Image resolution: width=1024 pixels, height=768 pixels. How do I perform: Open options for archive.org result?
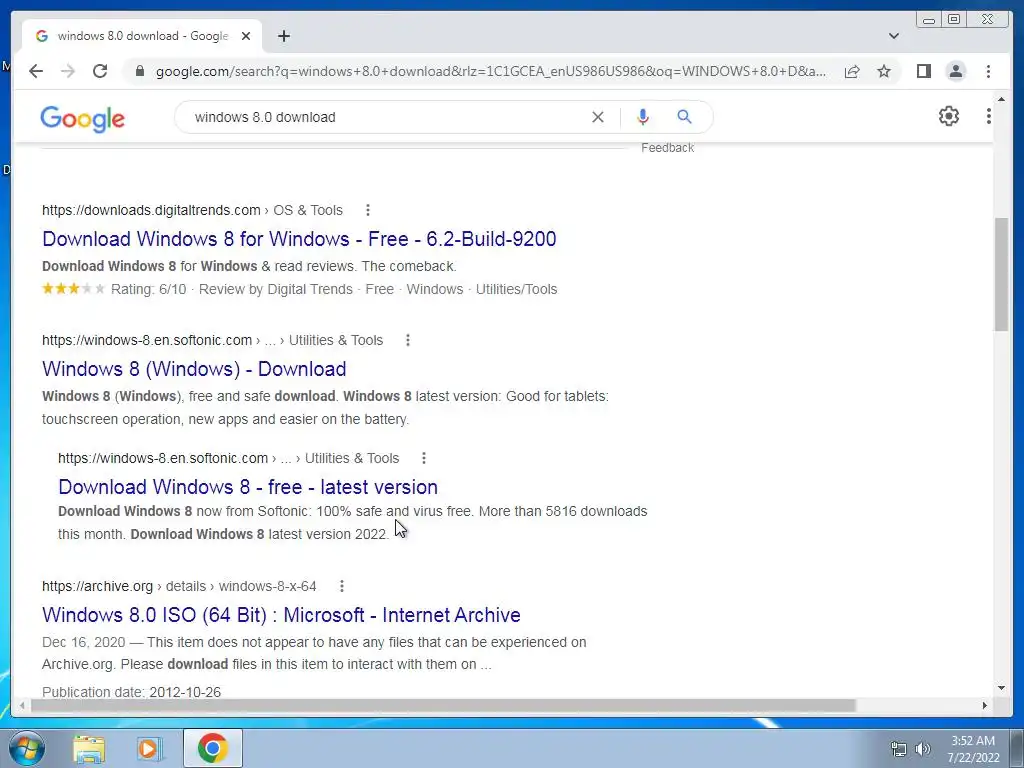point(342,586)
